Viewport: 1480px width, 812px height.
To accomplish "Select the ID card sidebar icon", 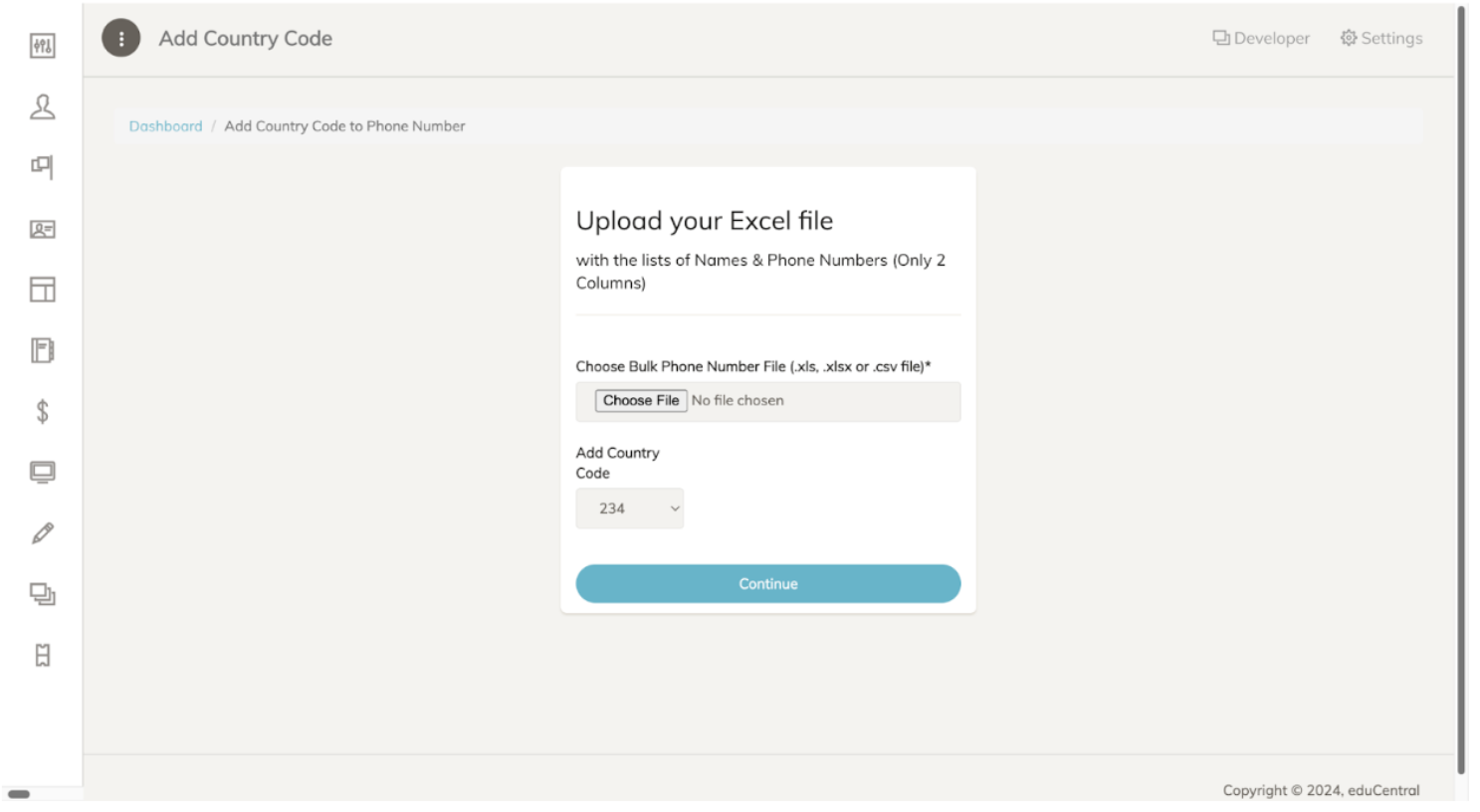I will [x=43, y=229].
